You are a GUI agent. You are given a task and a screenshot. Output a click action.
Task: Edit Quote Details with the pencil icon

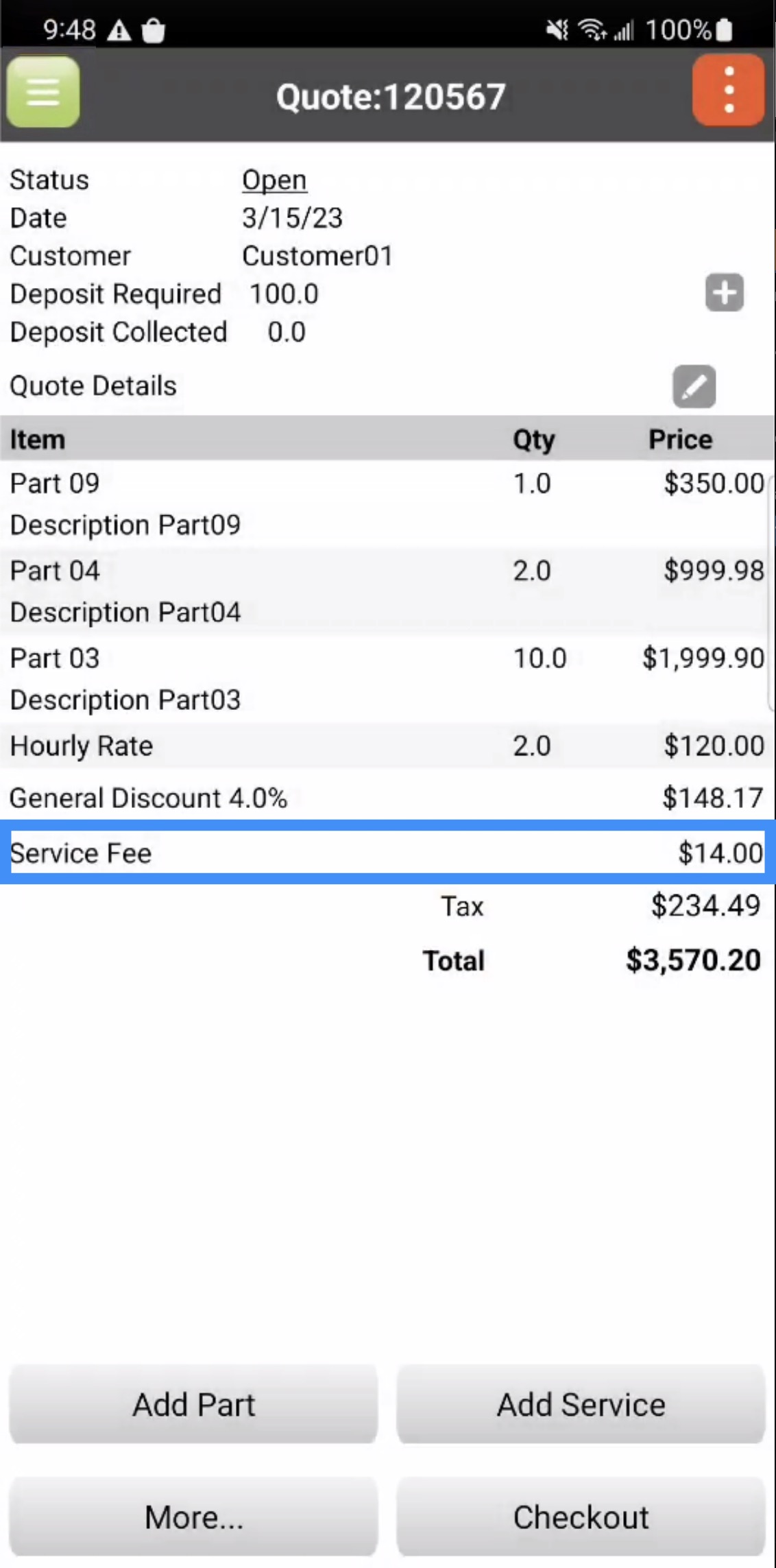[694, 386]
